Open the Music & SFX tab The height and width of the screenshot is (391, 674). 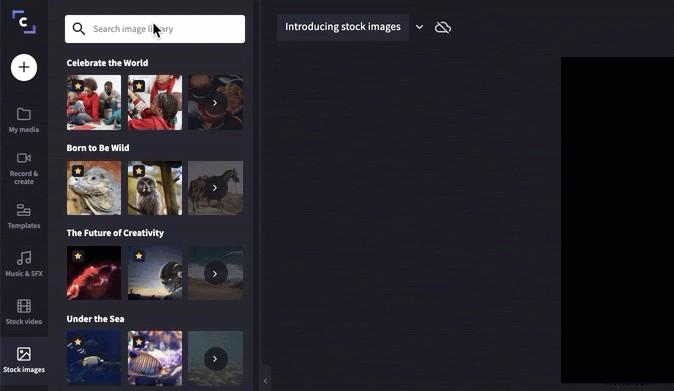(x=24, y=264)
